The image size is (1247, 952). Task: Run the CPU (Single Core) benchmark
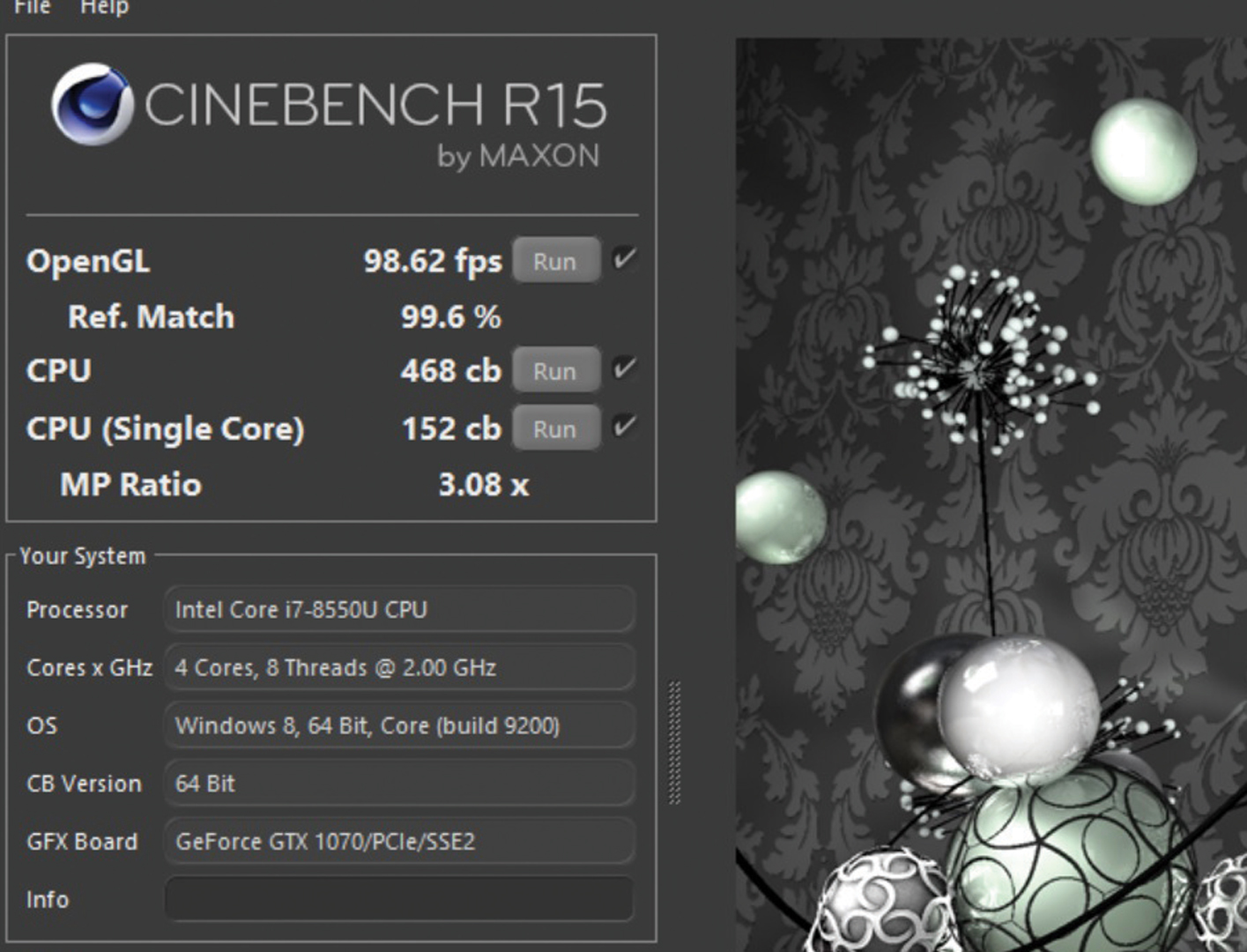pos(555,429)
